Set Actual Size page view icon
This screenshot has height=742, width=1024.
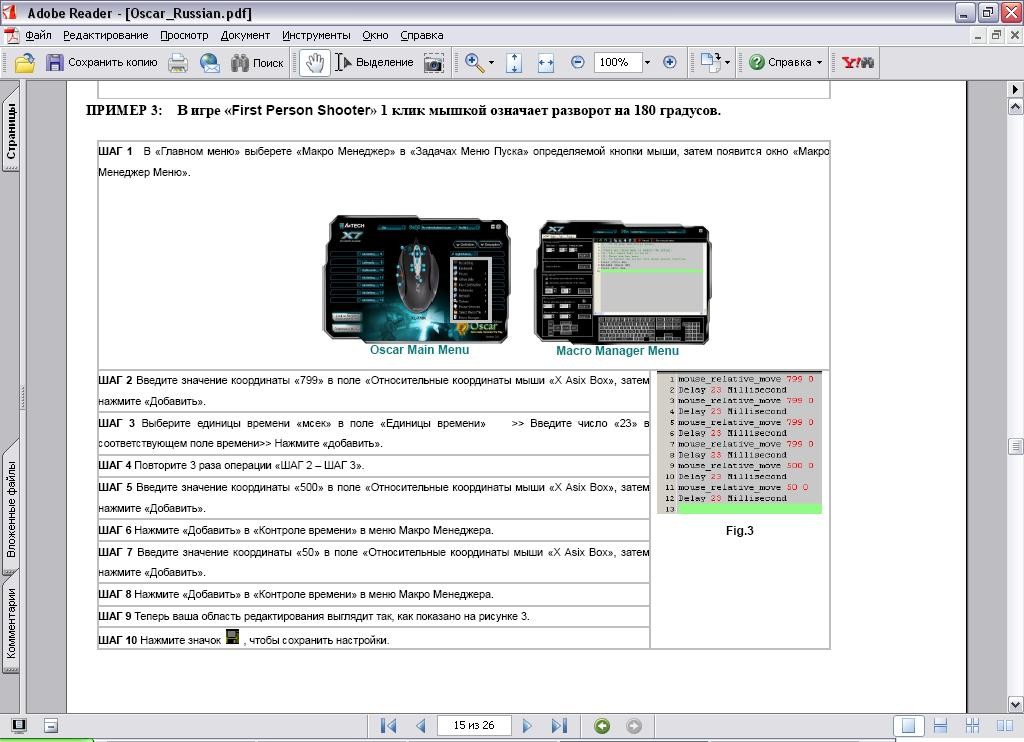(514, 63)
